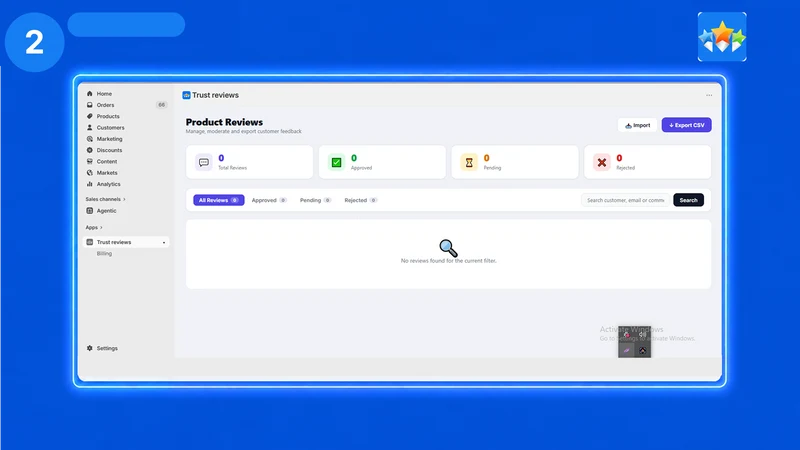Screen dimensions: 800x450
Task: Select the All Reviews tab
Action: 218,200
